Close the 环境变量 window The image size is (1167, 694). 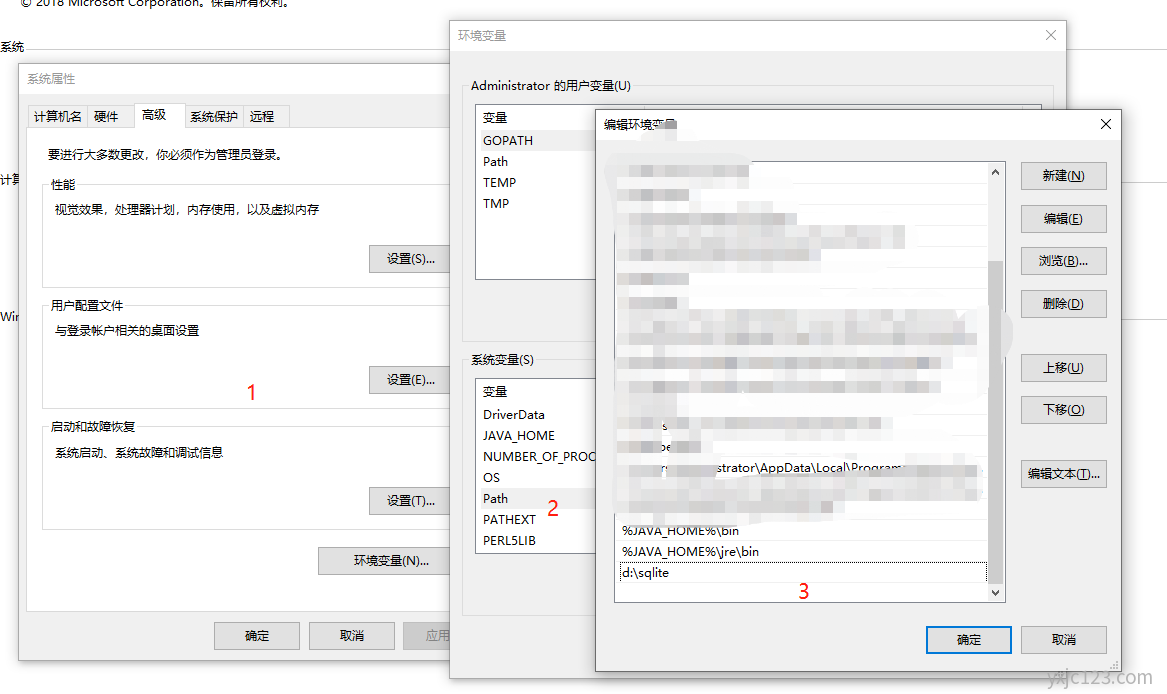tap(1050, 35)
